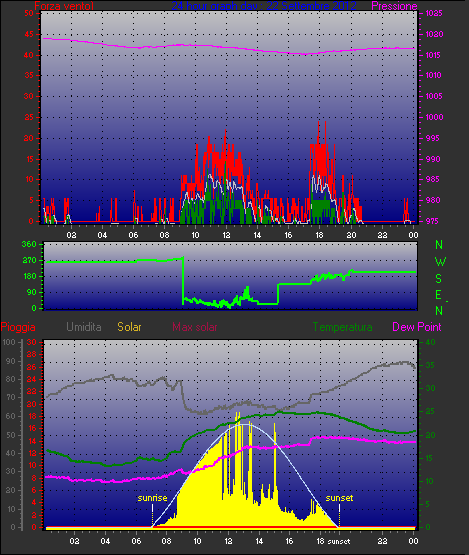This screenshot has width=469, height=555.
Task: Click the "S" compass direction letter
Action: (439, 279)
